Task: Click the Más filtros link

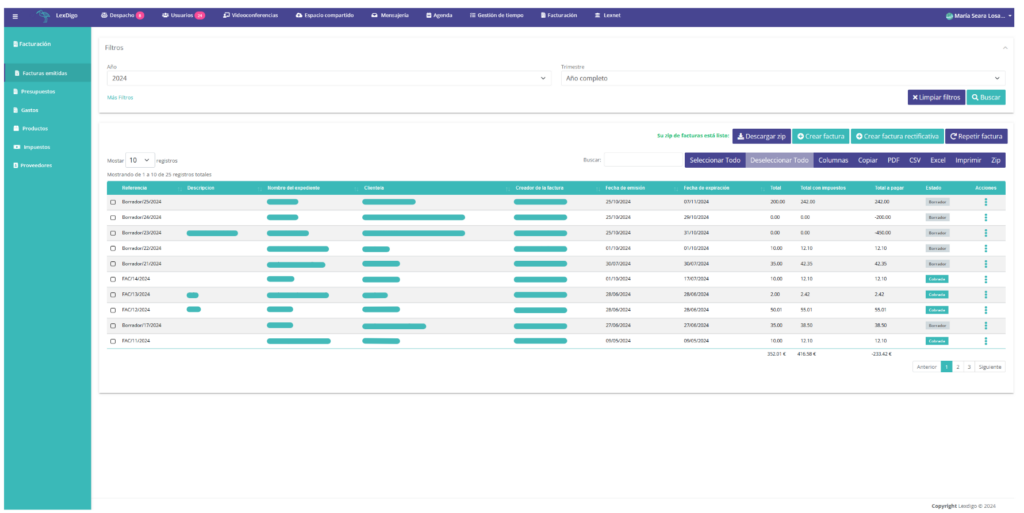Action: [120, 98]
